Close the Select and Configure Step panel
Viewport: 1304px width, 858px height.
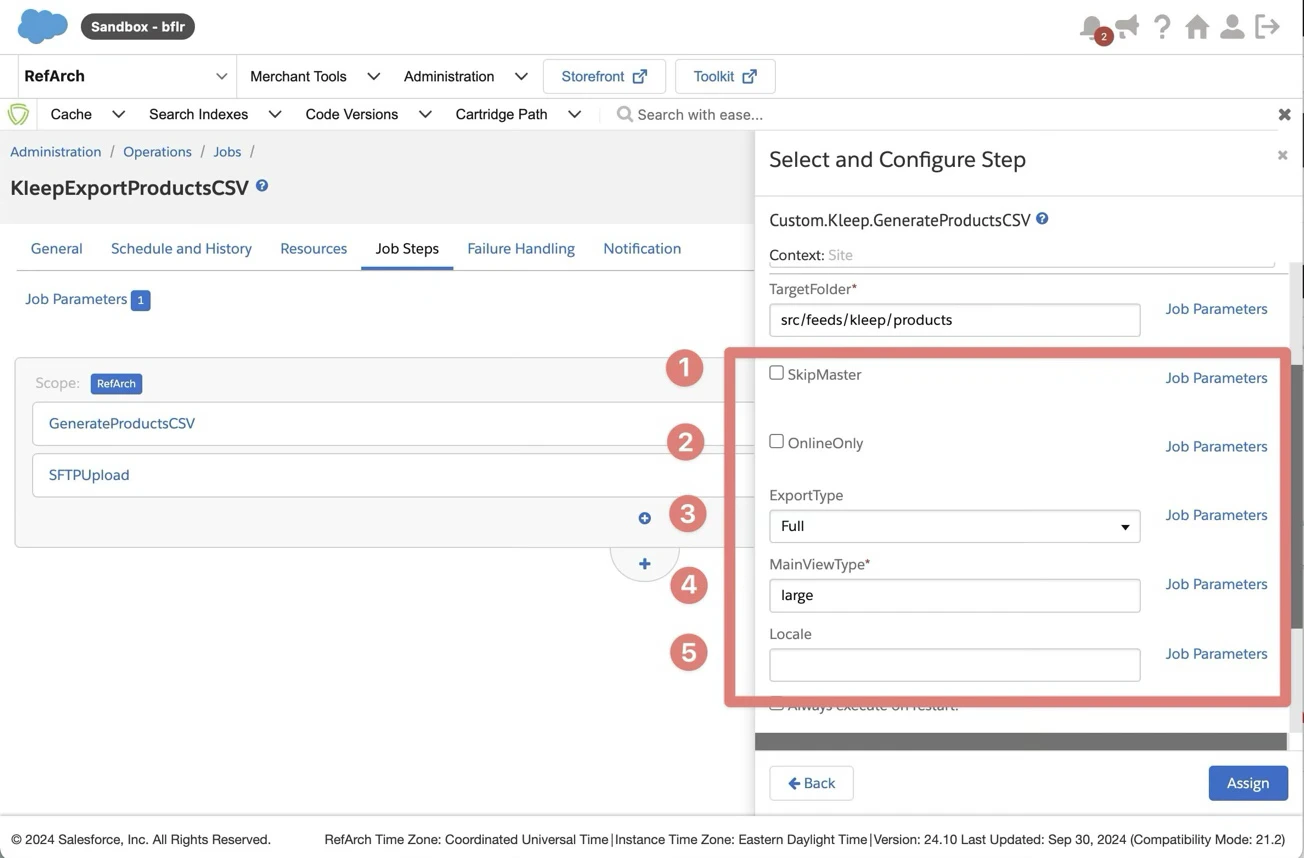[x=1282, y=155]
